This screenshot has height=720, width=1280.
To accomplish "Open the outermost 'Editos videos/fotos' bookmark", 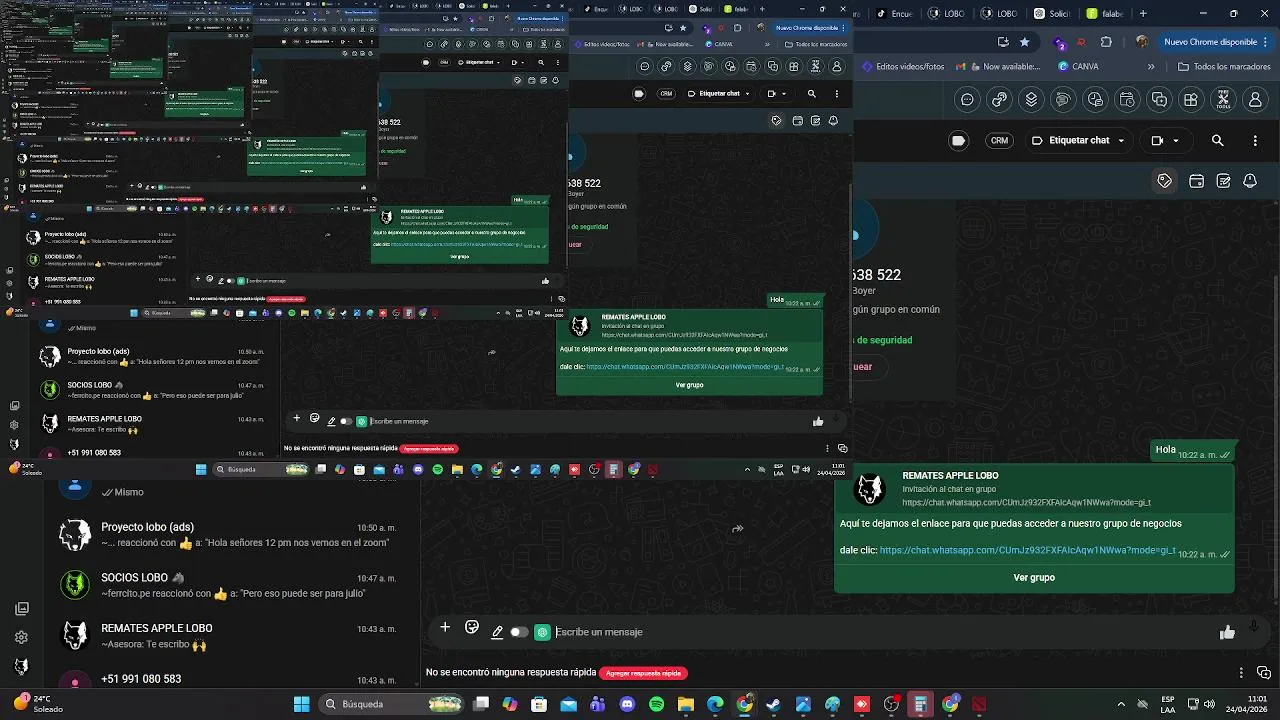I will pyautogui.click(x=902, y=67).
